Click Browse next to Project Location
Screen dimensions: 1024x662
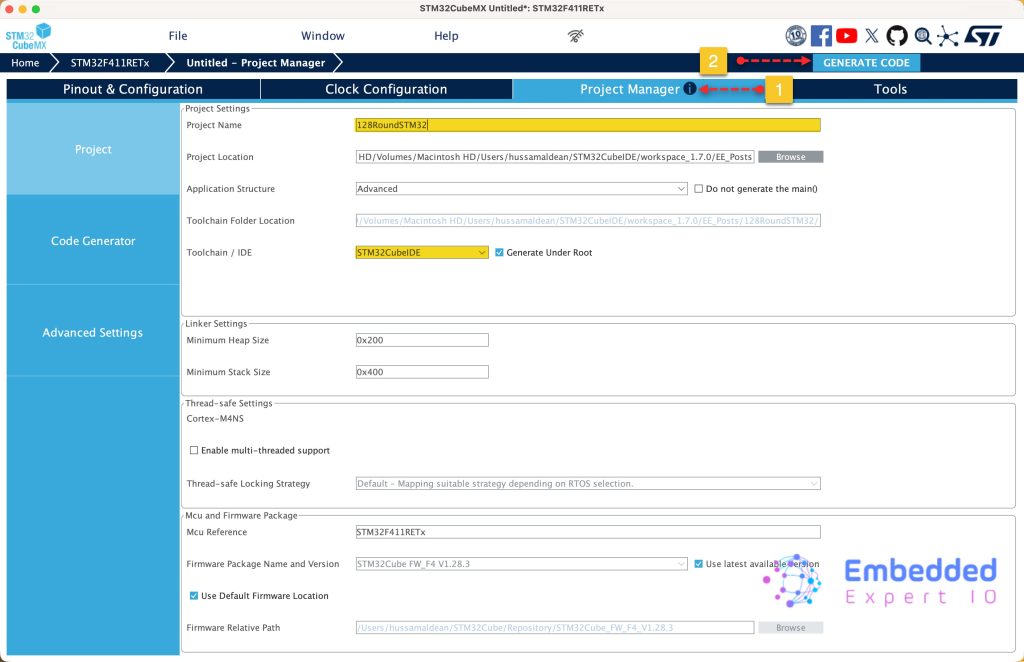[x=790, y=157]
